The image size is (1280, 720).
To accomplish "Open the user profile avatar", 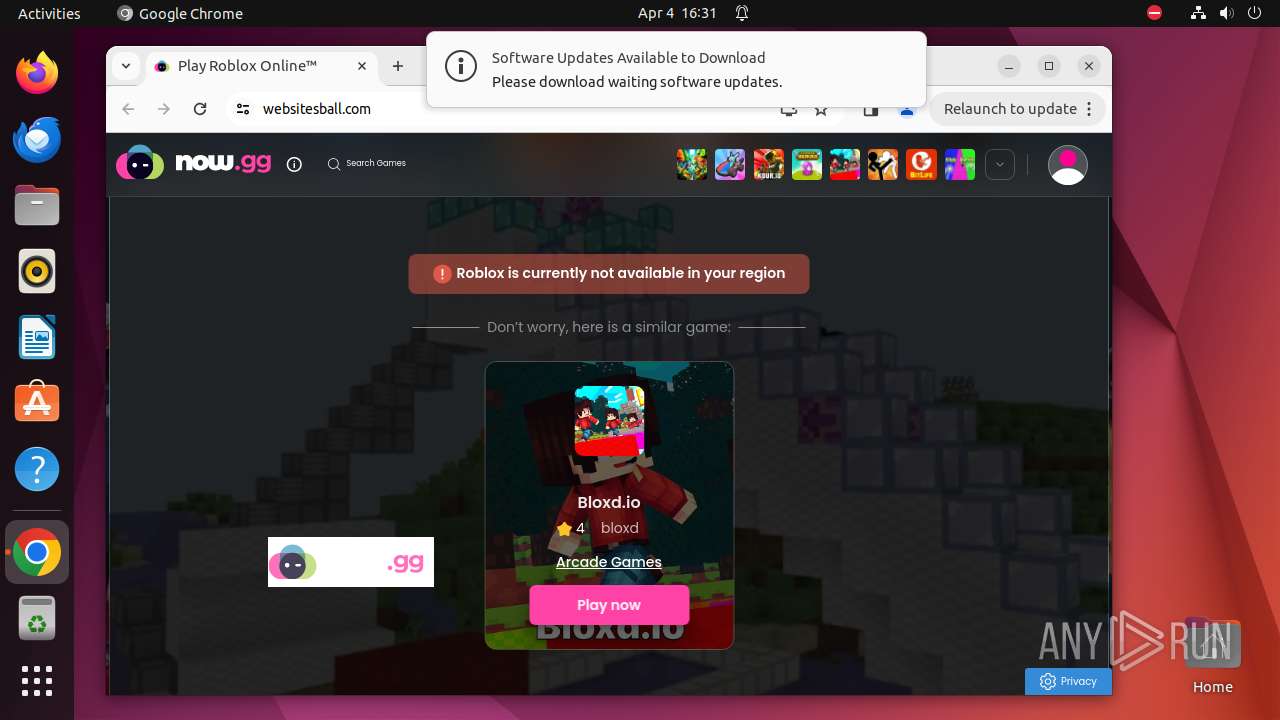I will [1067, 165].
